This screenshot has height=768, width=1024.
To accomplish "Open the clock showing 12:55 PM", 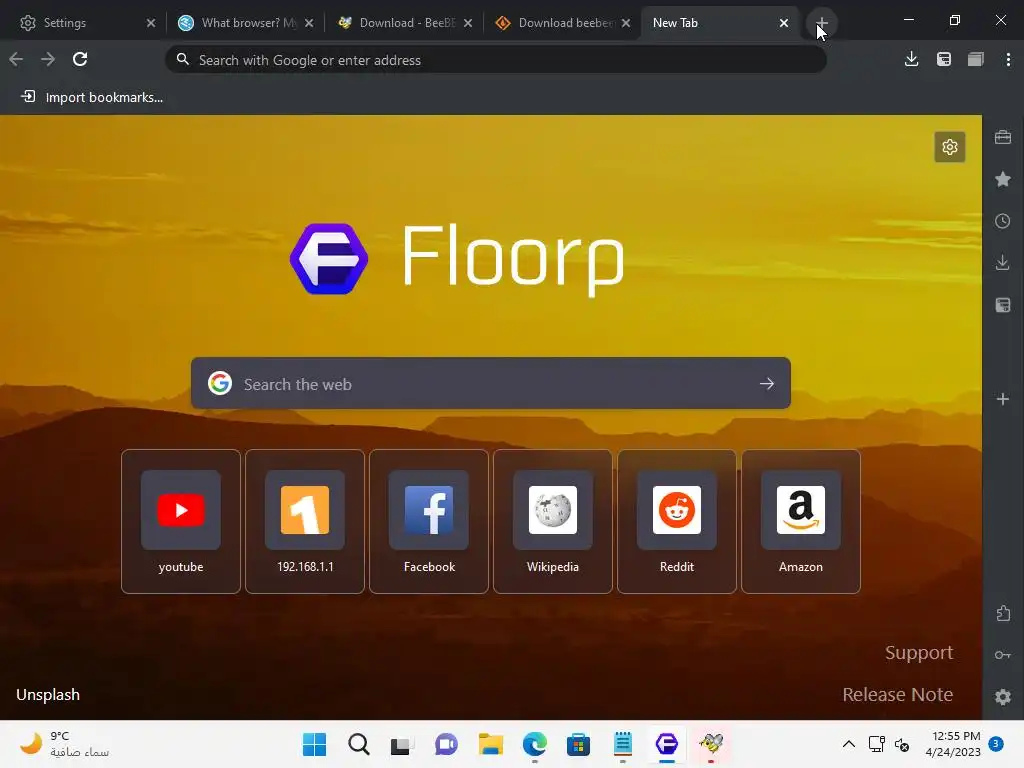I will (x=953, y=744).
